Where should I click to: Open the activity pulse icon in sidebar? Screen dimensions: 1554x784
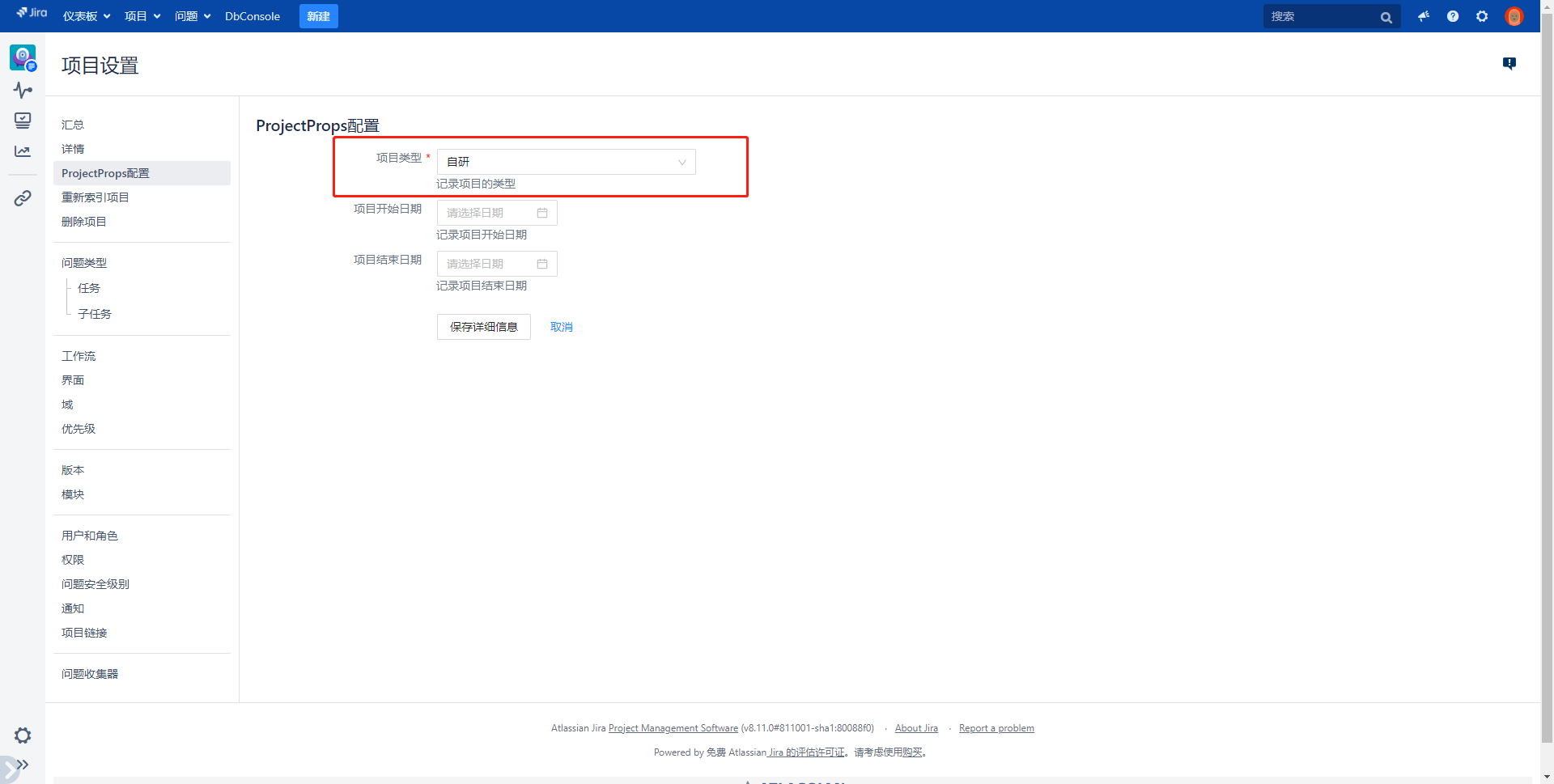coord(23,90)
